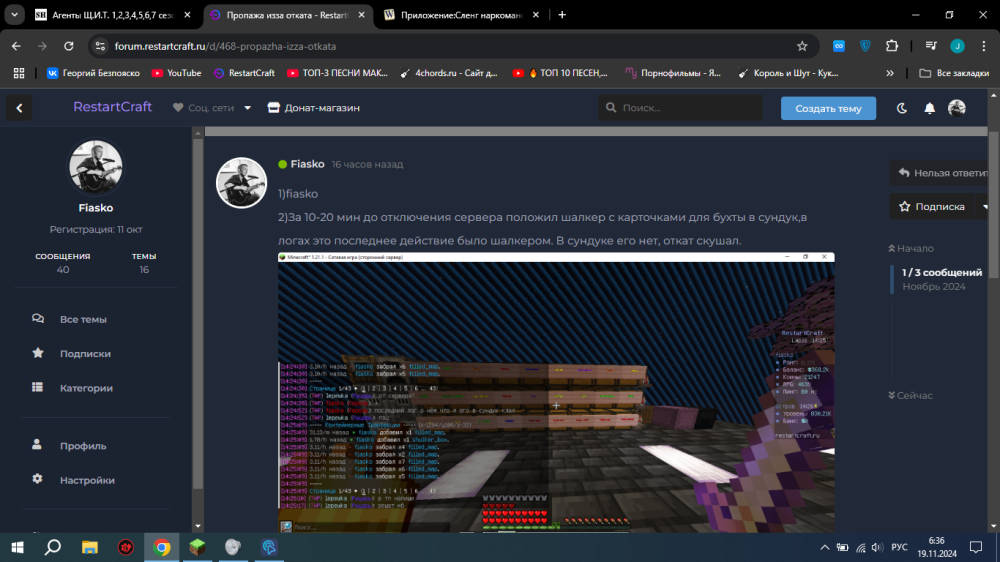1000x562 pixels.
Task: Open the Донат-магазин link
Action: [x=314, y=108]
